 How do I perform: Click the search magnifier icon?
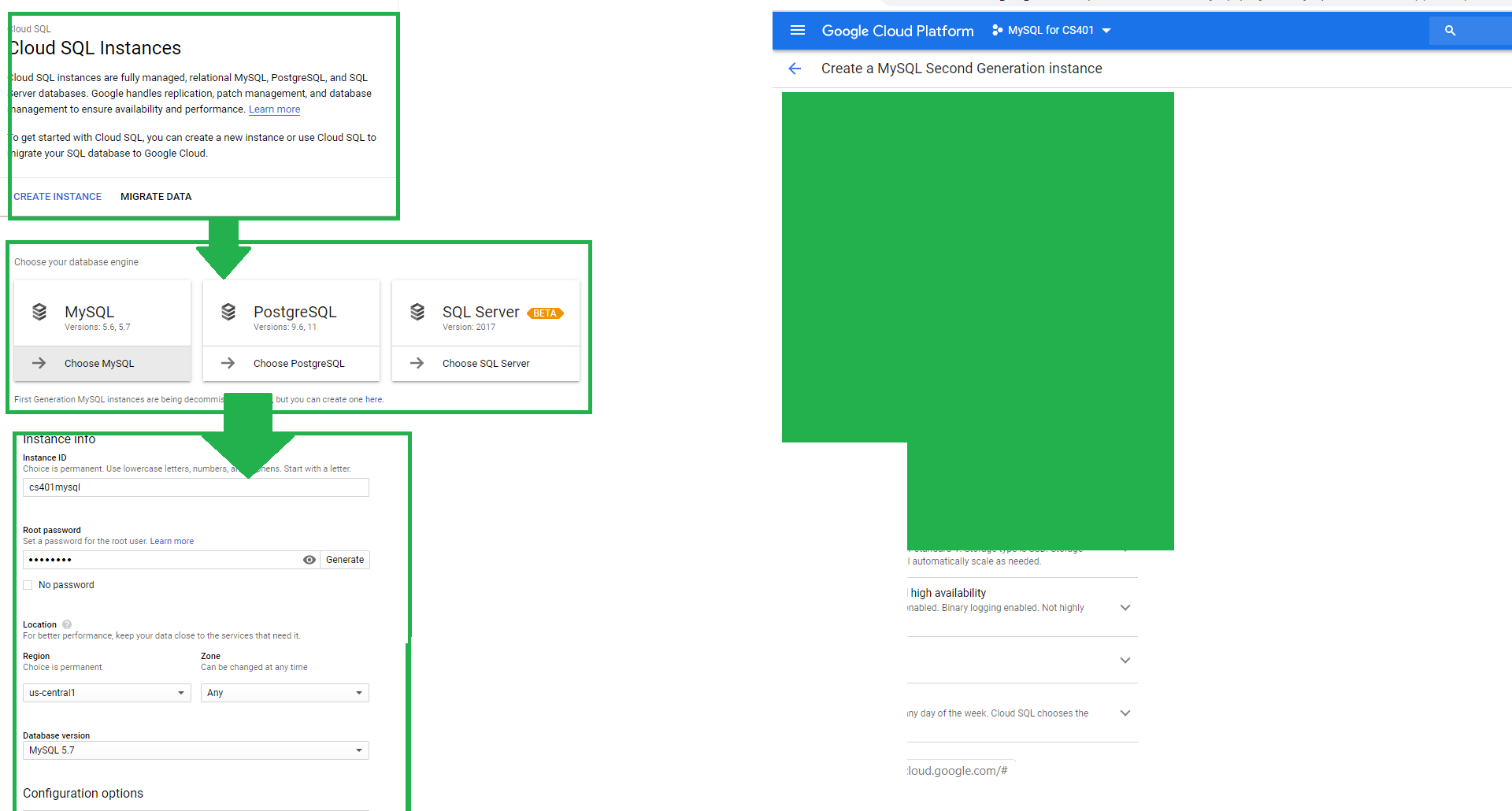pos(1450,31)
